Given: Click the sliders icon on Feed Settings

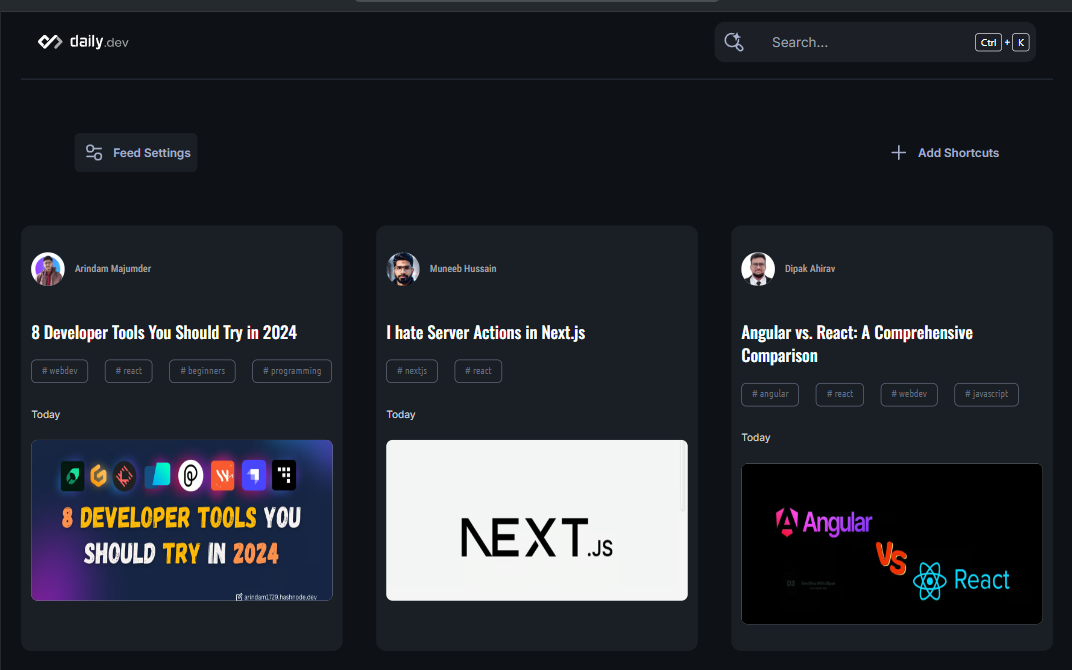Looking at the screenshot, I should 93,152.
